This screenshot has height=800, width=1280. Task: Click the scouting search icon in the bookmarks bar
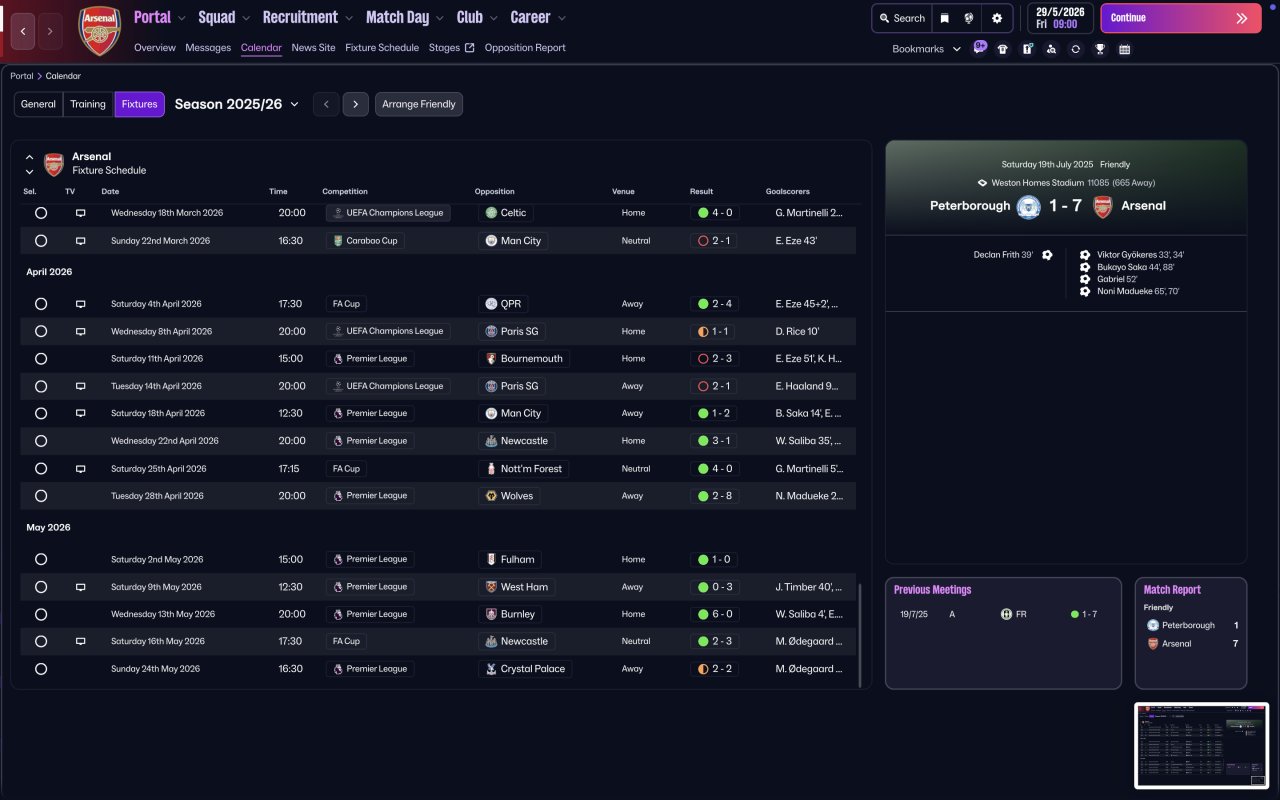pyautogui.click(x=1051, y=49)
